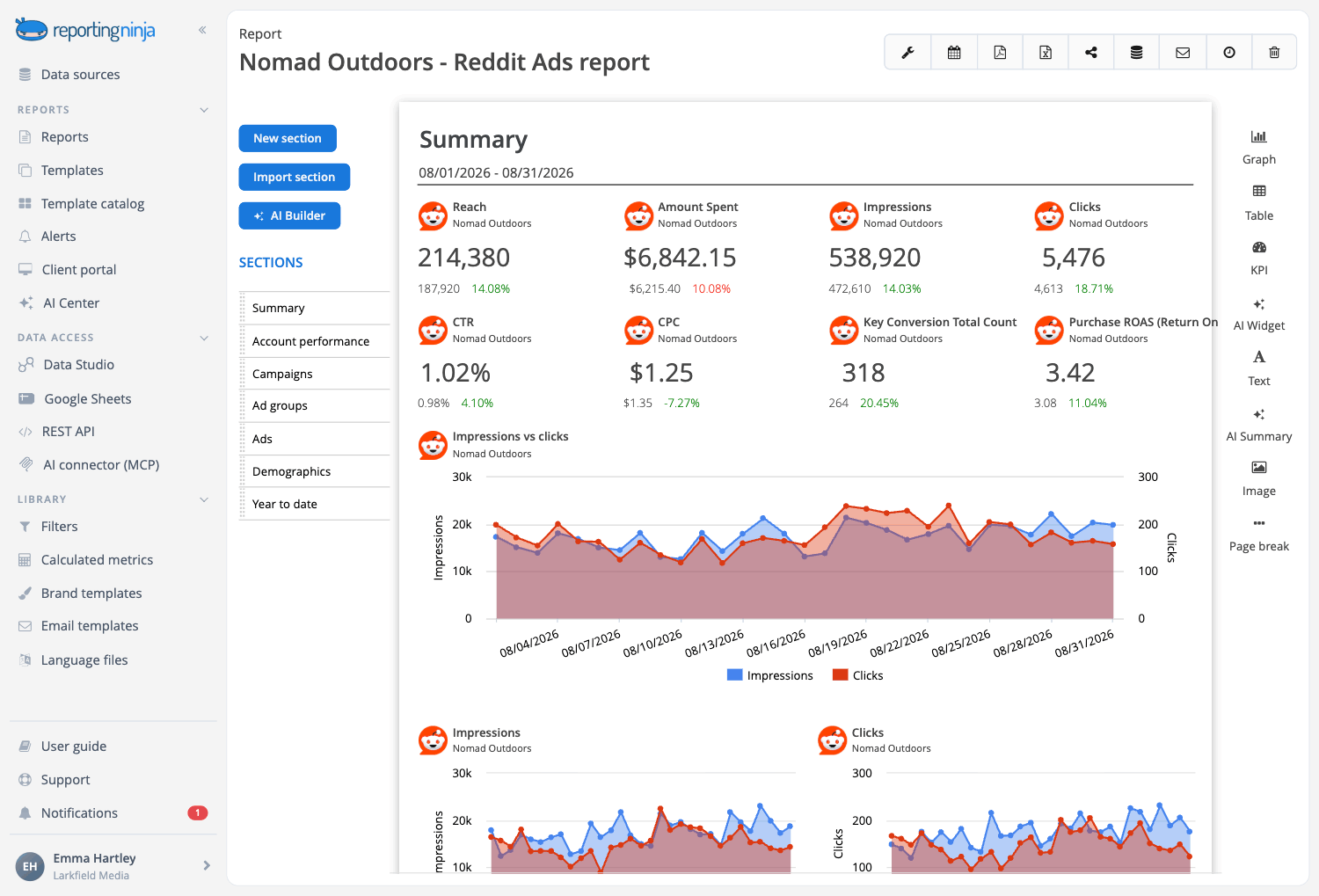Export report as PDF icon

click(1000, 53)
